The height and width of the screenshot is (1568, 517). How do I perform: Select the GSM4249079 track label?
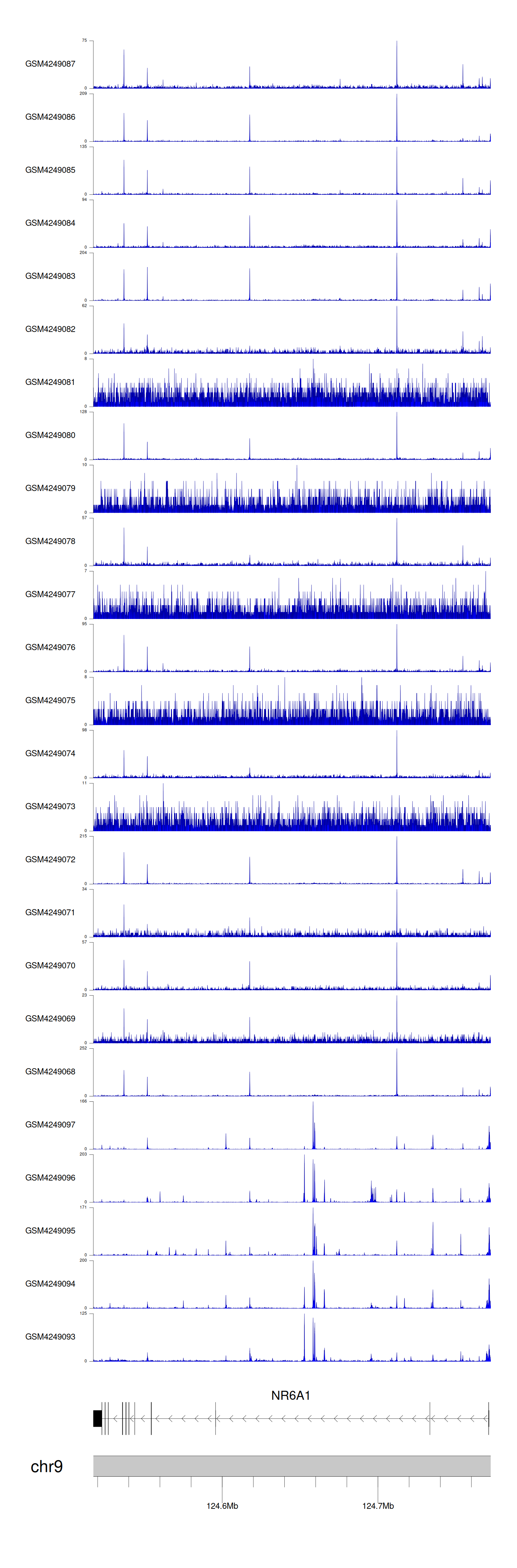point(50,488)
